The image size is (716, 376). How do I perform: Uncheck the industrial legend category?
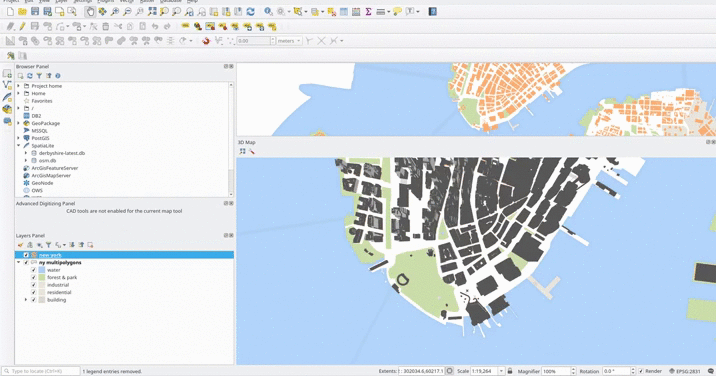click(33, 285)
